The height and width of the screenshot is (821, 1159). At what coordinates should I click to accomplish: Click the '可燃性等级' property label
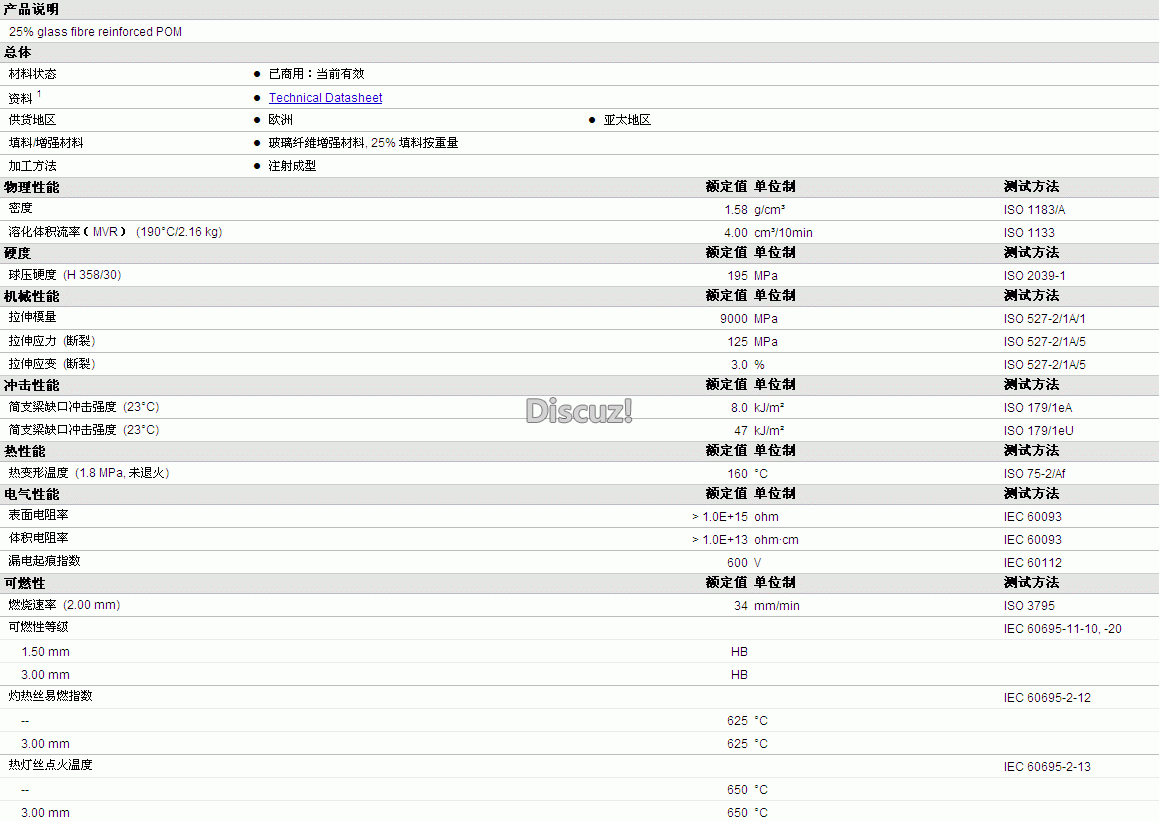pyautogui.click(x=38, y=627)
